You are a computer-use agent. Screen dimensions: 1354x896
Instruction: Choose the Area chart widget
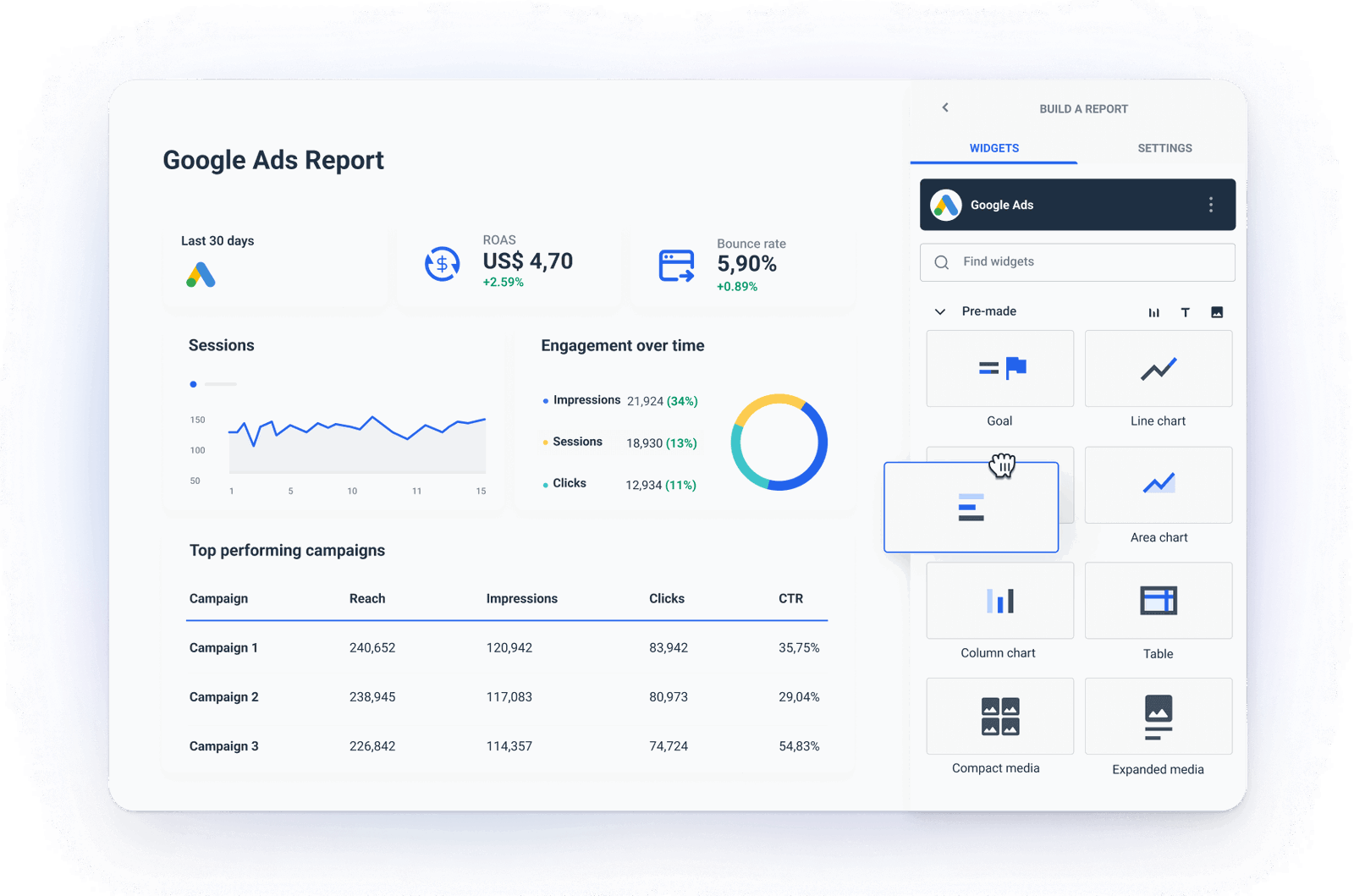click(x=1158, y=485)
